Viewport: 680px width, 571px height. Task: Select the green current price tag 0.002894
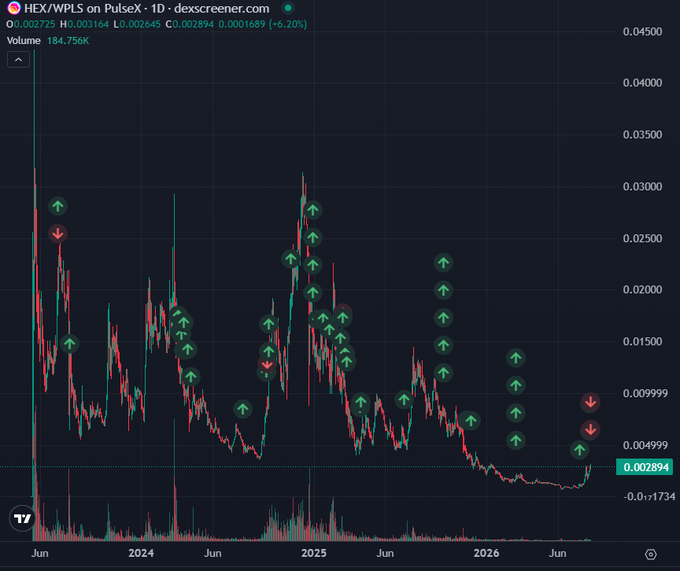click(x=644, y=467)
